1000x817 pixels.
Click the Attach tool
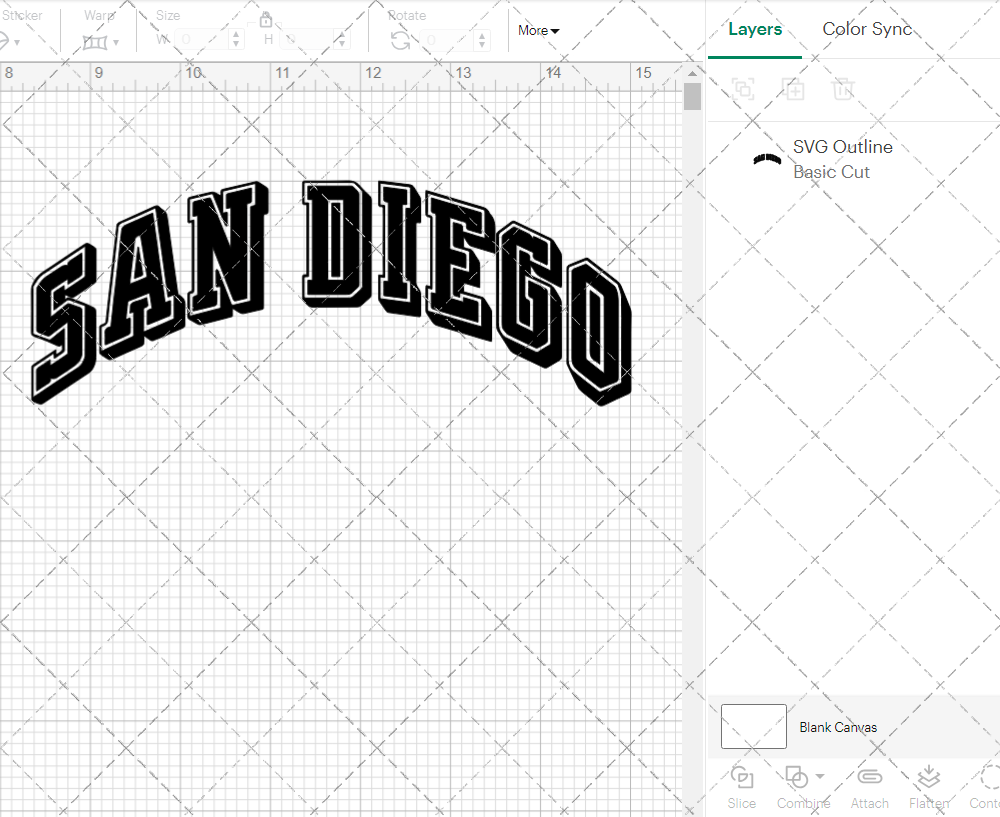click(x=869, y=788)
